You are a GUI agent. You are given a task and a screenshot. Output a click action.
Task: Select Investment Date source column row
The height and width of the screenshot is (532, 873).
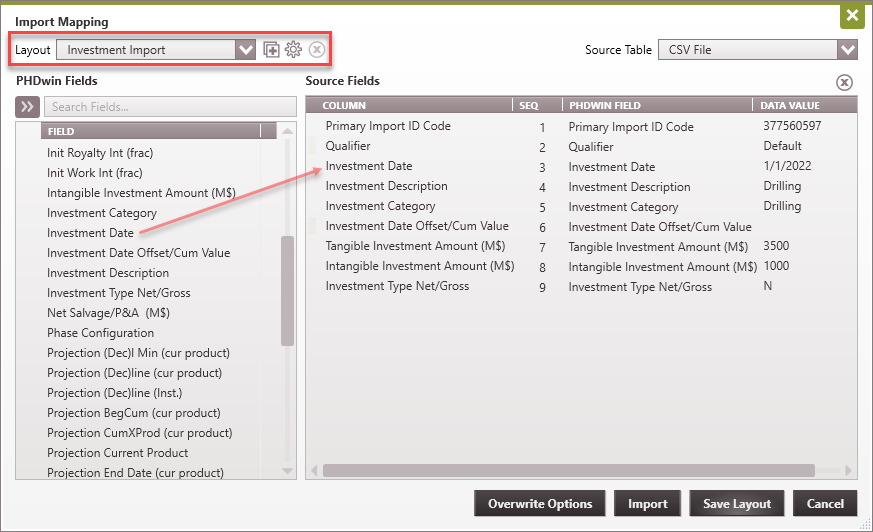tap(369, 166)
